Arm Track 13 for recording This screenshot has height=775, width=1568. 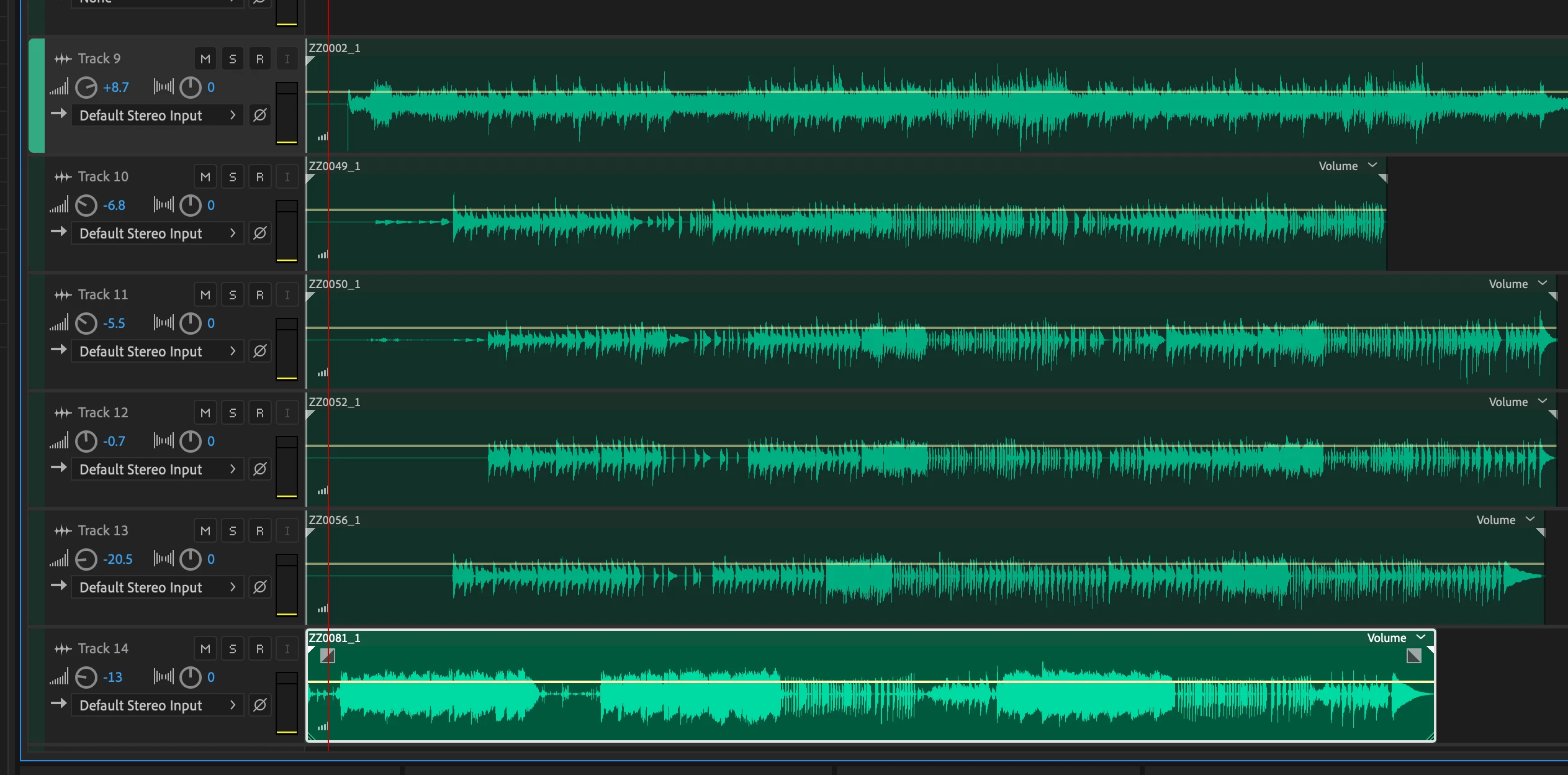point(260,531)
